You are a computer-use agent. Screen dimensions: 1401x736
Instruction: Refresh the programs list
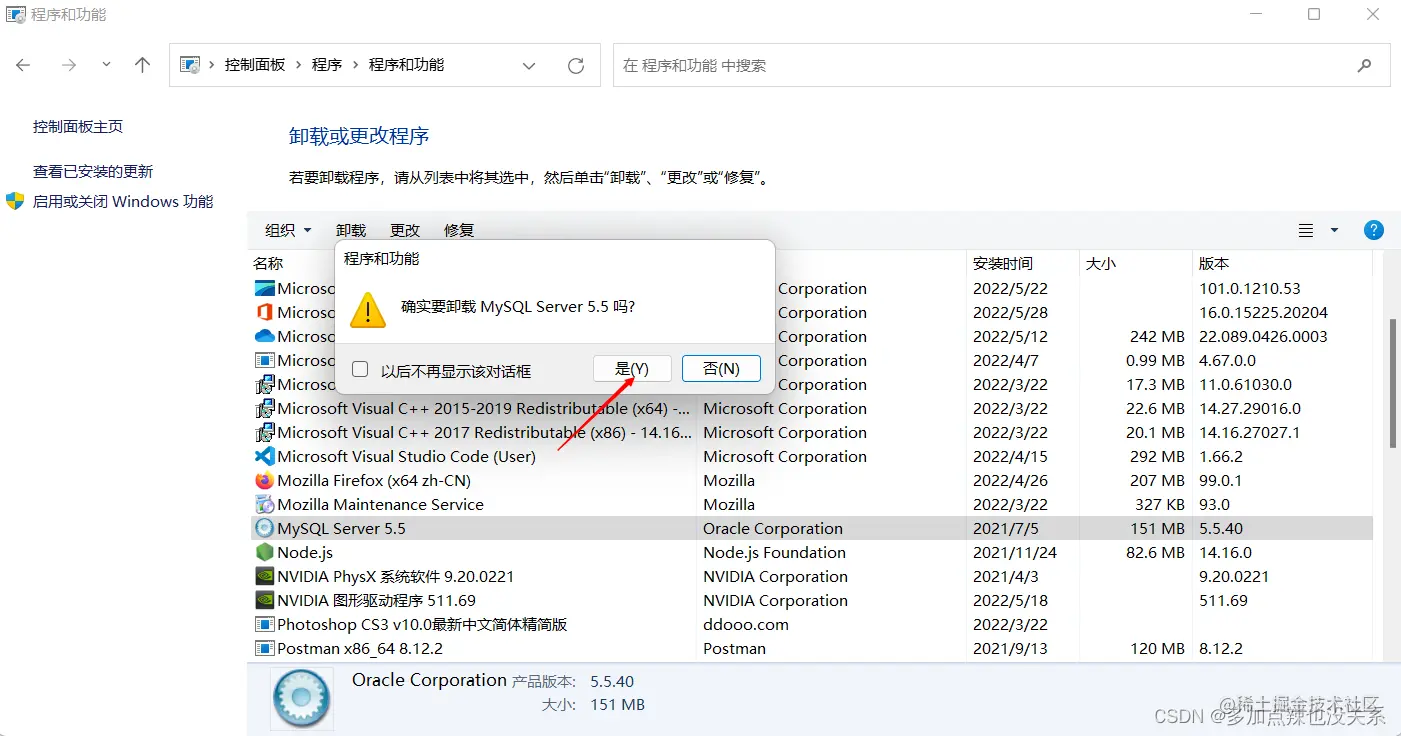576,65
